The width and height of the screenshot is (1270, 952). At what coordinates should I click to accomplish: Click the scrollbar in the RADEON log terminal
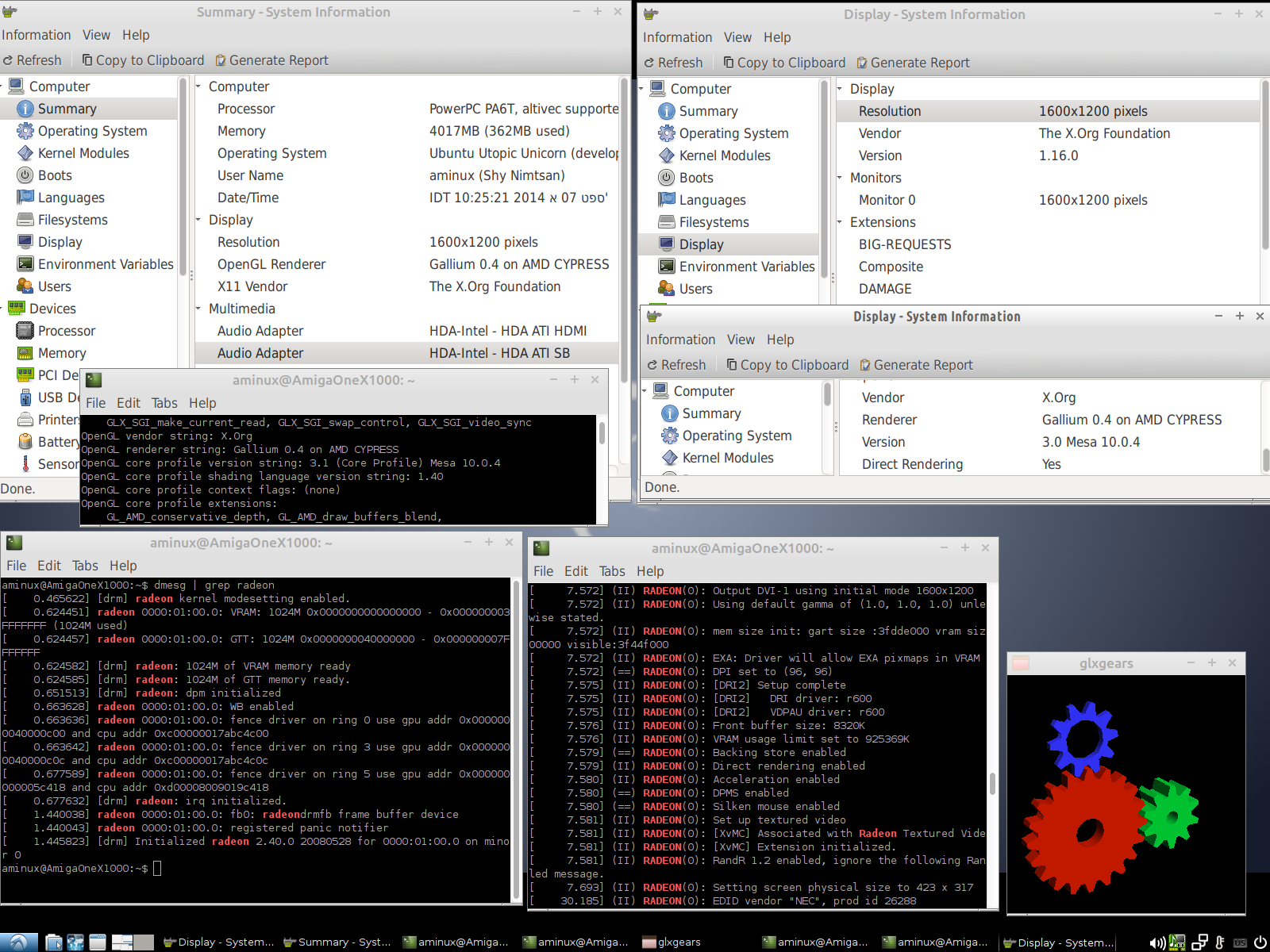pyautogui.click(x=992, y=783)
